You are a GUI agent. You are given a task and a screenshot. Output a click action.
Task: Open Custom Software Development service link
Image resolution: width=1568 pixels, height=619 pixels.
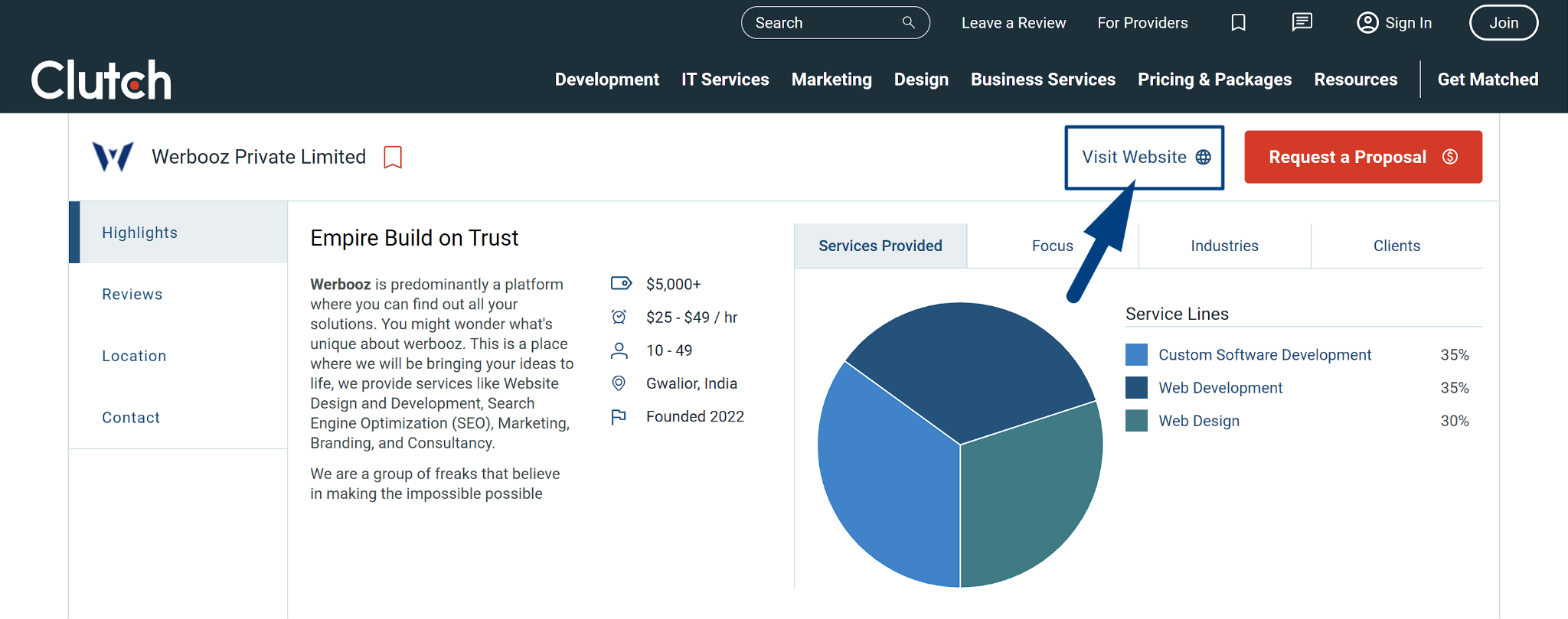(1265, 355)
